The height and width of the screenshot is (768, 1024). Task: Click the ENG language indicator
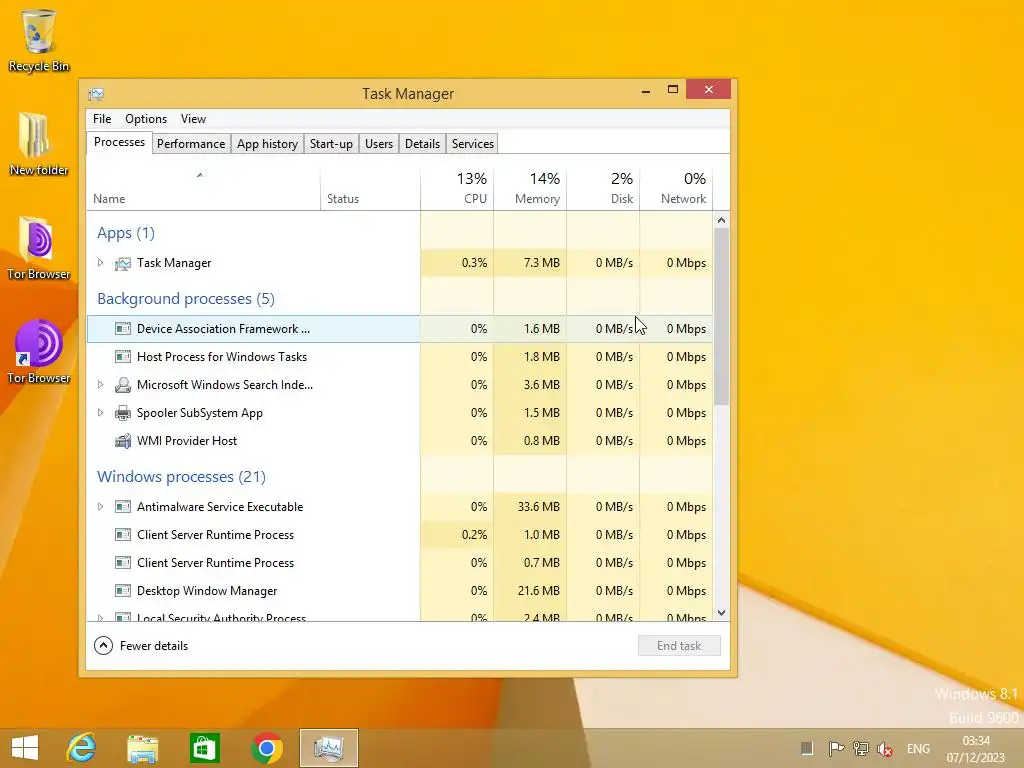coord(918,749)
